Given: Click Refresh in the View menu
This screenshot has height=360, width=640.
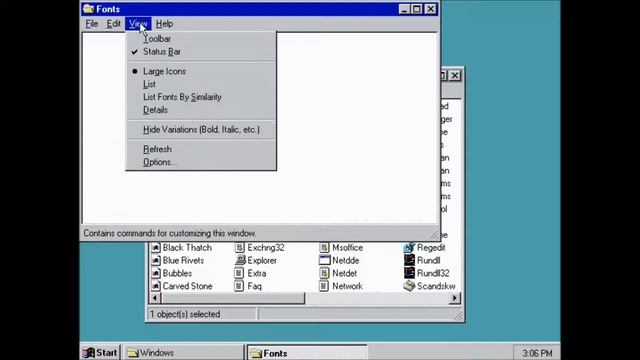Looking at the screenshot, I should coord(201,149).
